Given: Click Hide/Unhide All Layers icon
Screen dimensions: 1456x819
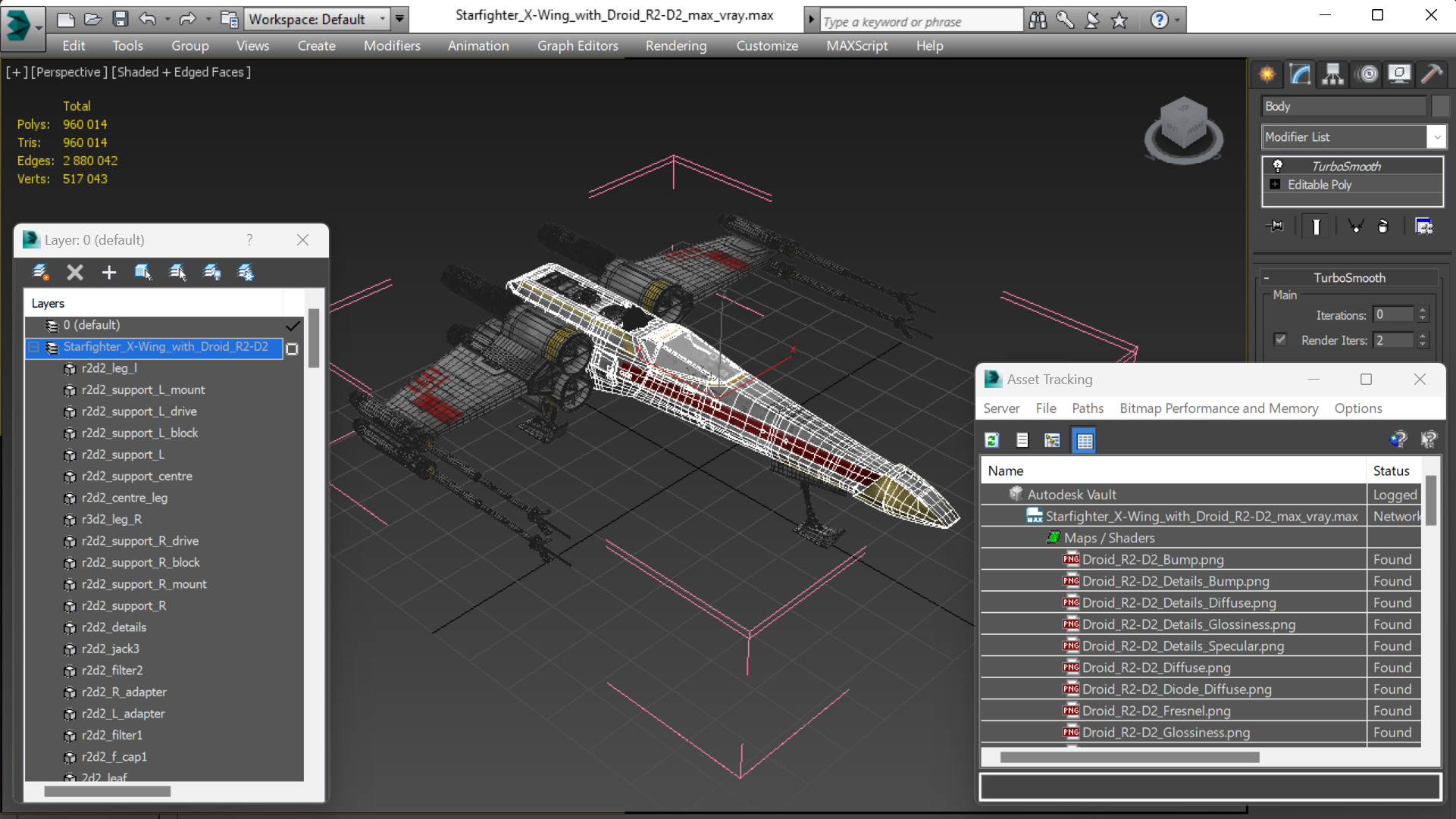Looking at the screenshot, I should coord(212,272).
